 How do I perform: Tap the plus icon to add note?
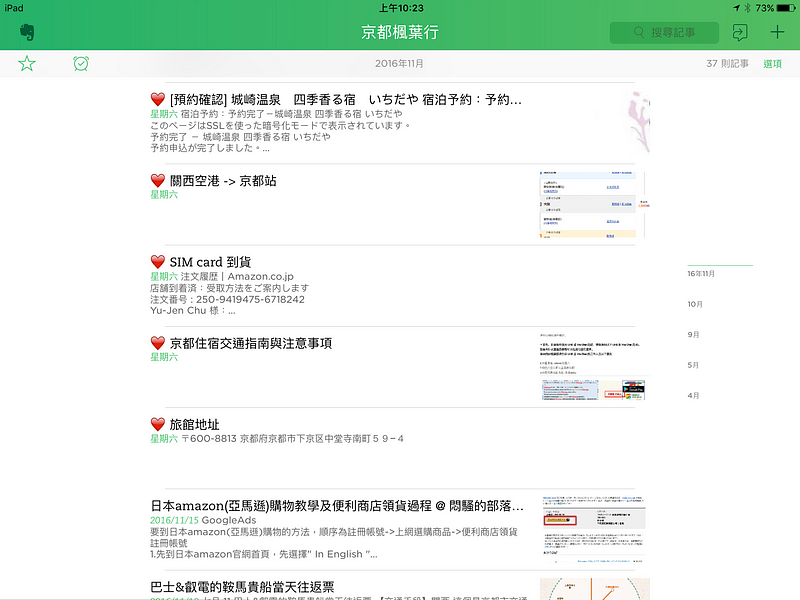(x=778, y=32)
